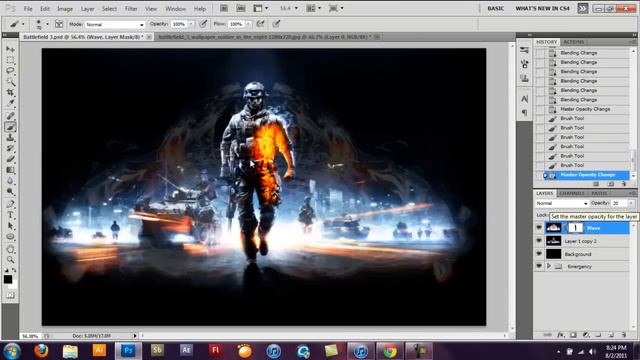
Task: Toggle the Brushes panel button in options bar
Action: tap(59, 24)
